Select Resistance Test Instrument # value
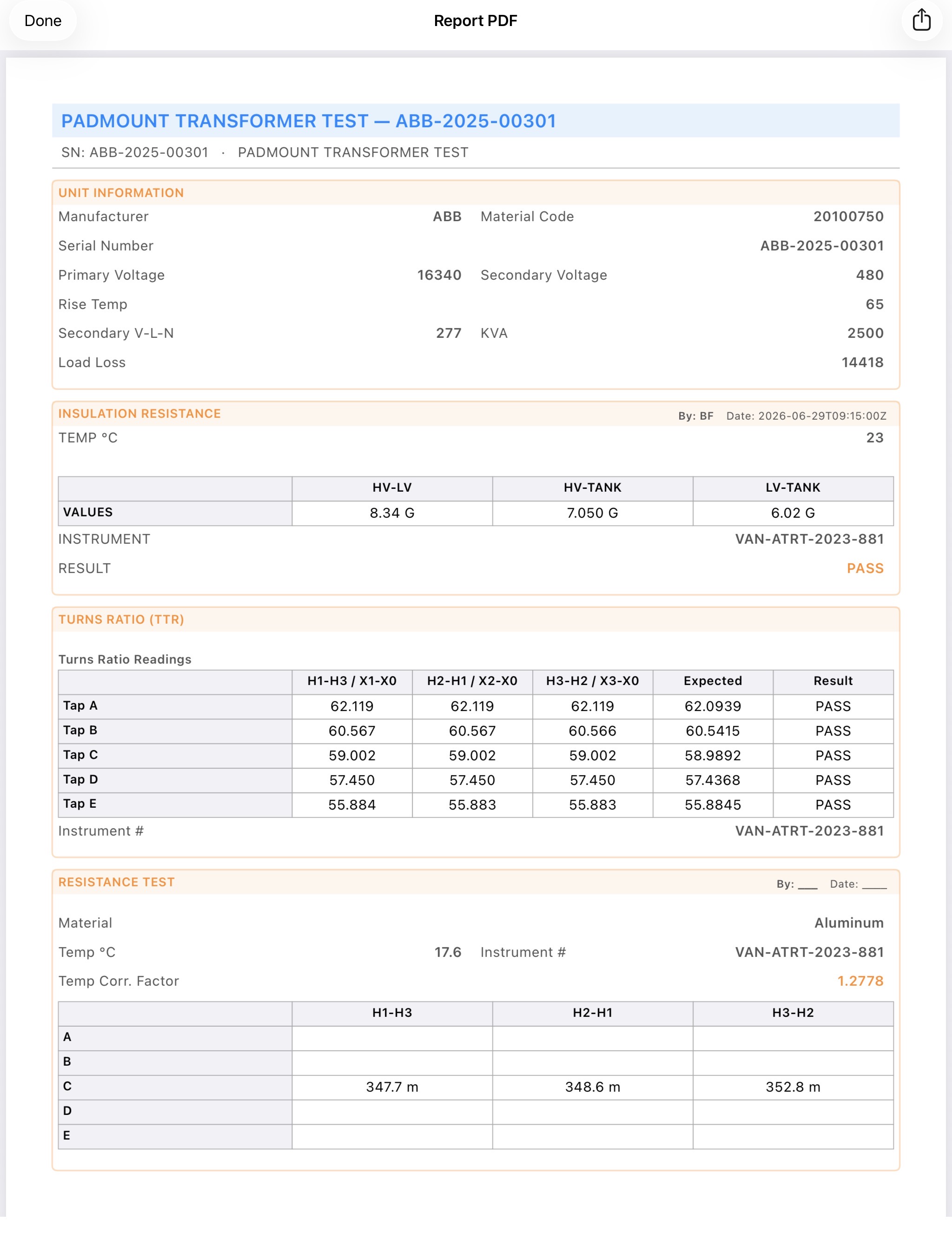952x1240 pixels. click(x=809, y=952)
